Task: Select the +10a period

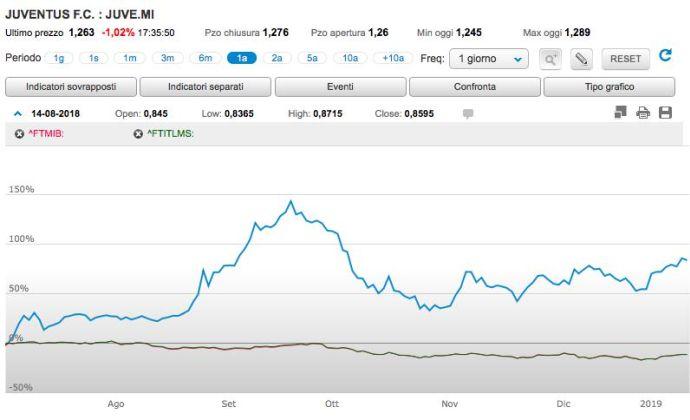Action: 393,58
